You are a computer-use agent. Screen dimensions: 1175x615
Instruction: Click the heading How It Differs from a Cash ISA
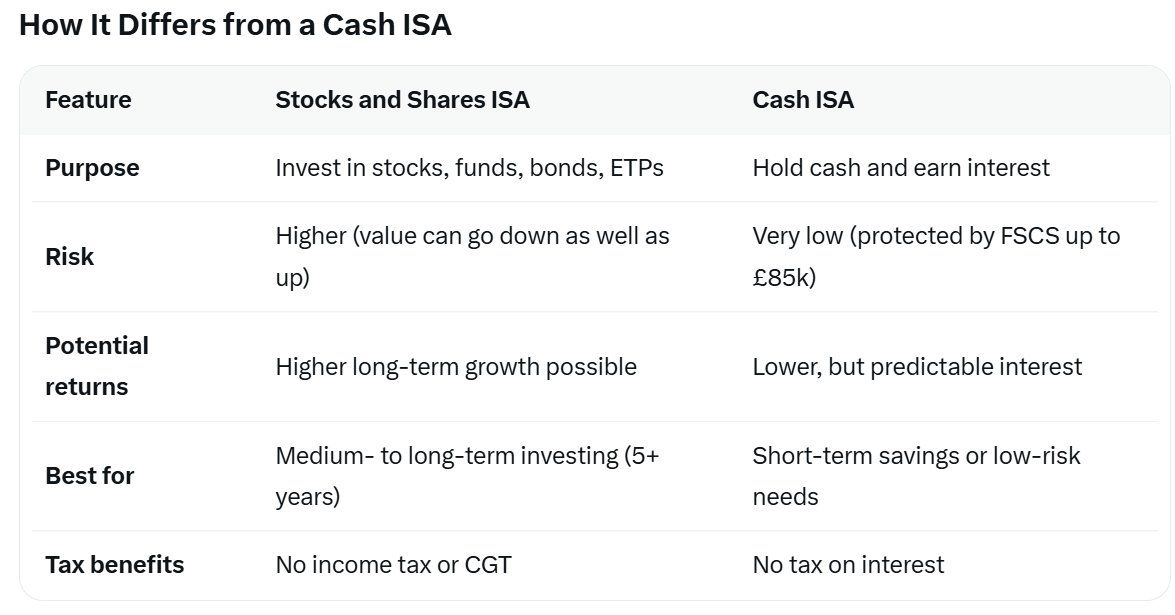click(x=235, y=25)
